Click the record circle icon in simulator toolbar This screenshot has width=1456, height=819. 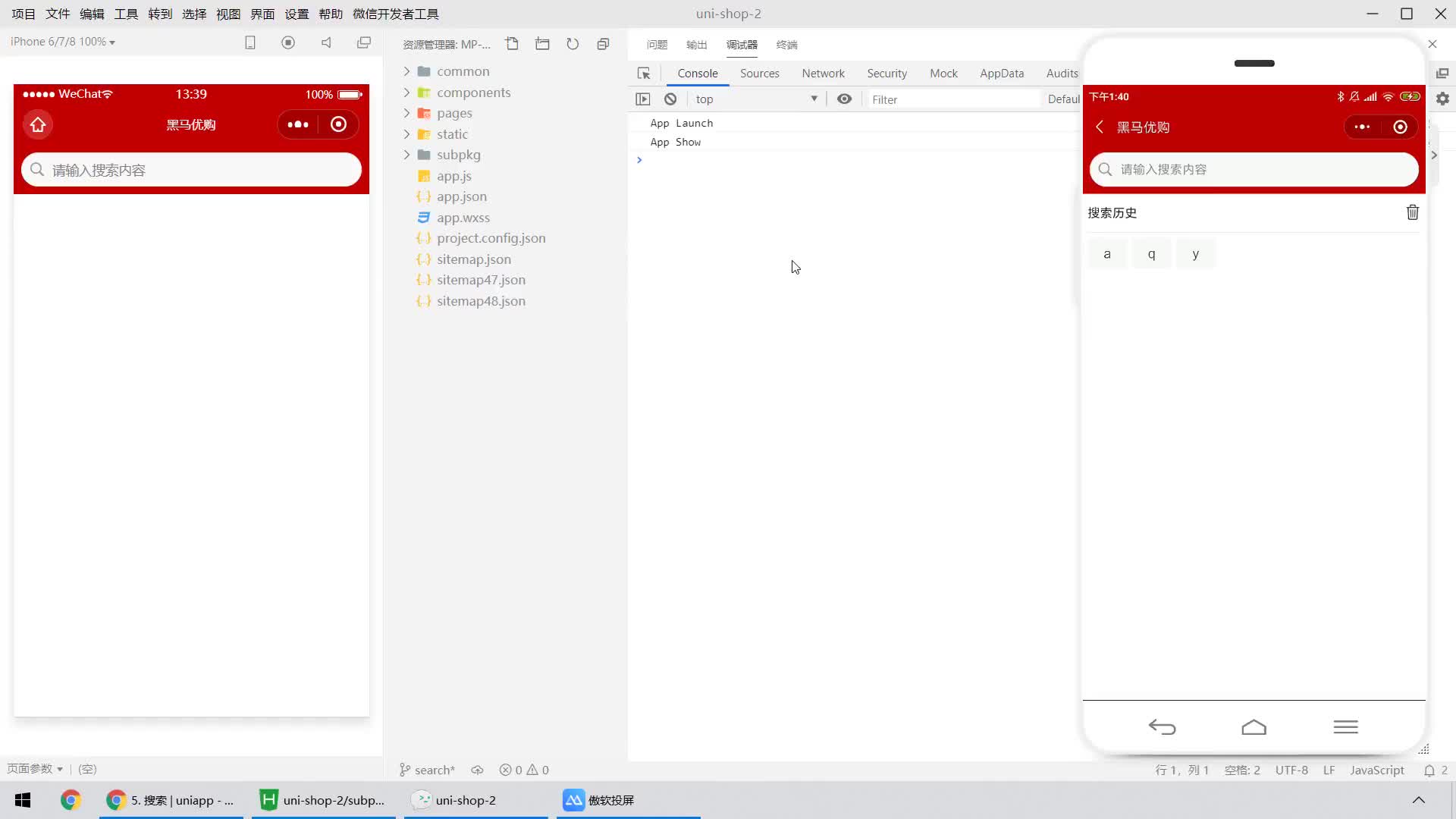288,42
